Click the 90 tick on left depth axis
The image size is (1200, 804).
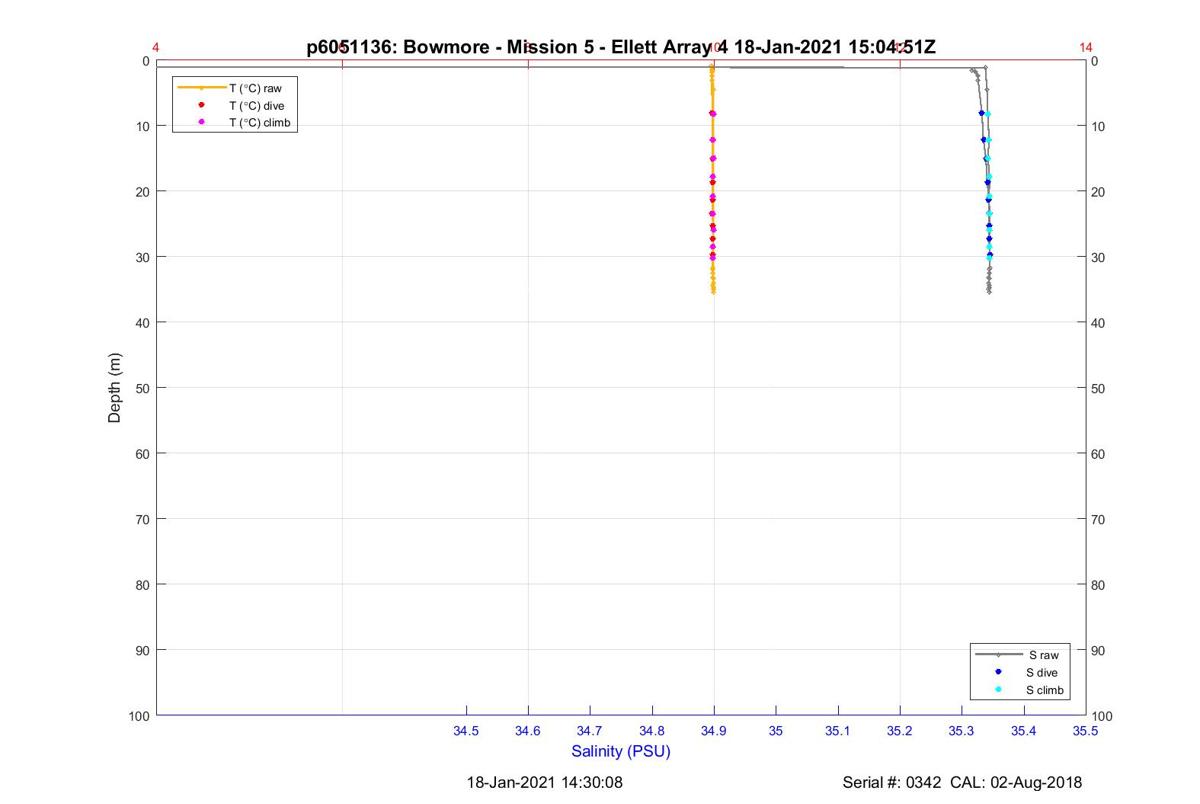142,650
